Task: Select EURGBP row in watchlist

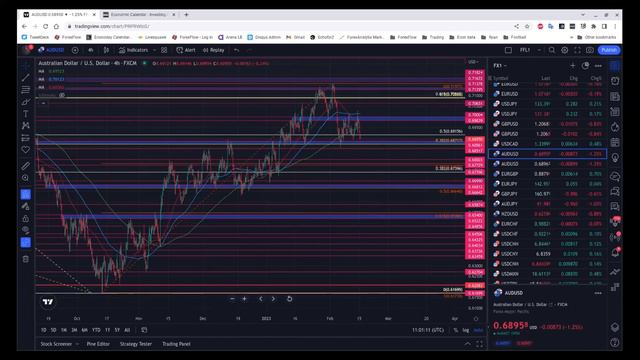Action: [x=548, y=174]
